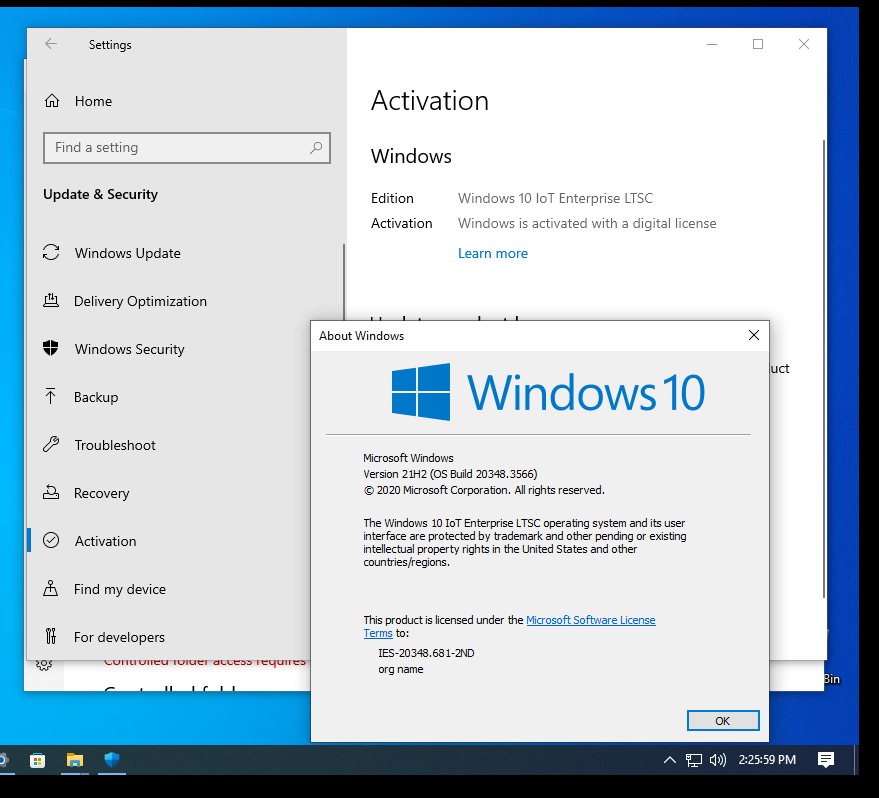Image resolution: width=879 pixels, height=798 pixels.
Task: Select Recovery in the sidebar
Action: [101, 493]
